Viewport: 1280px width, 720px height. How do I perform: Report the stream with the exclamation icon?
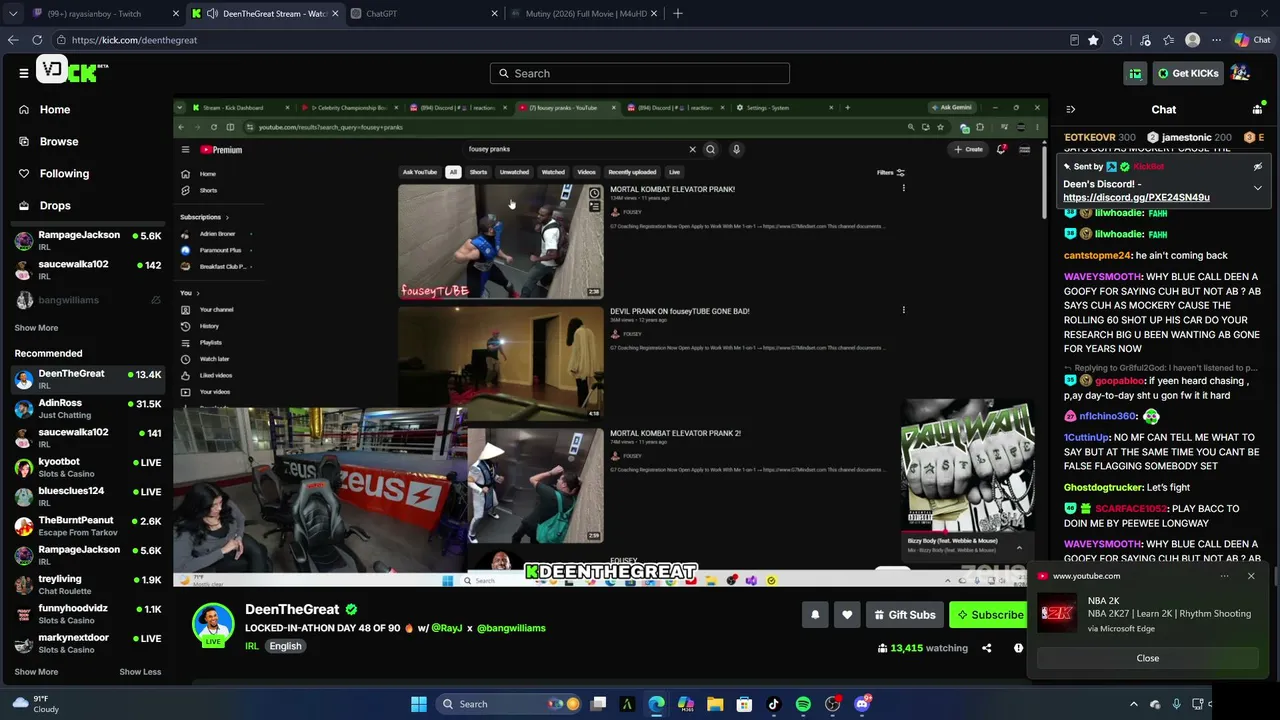1018,648
